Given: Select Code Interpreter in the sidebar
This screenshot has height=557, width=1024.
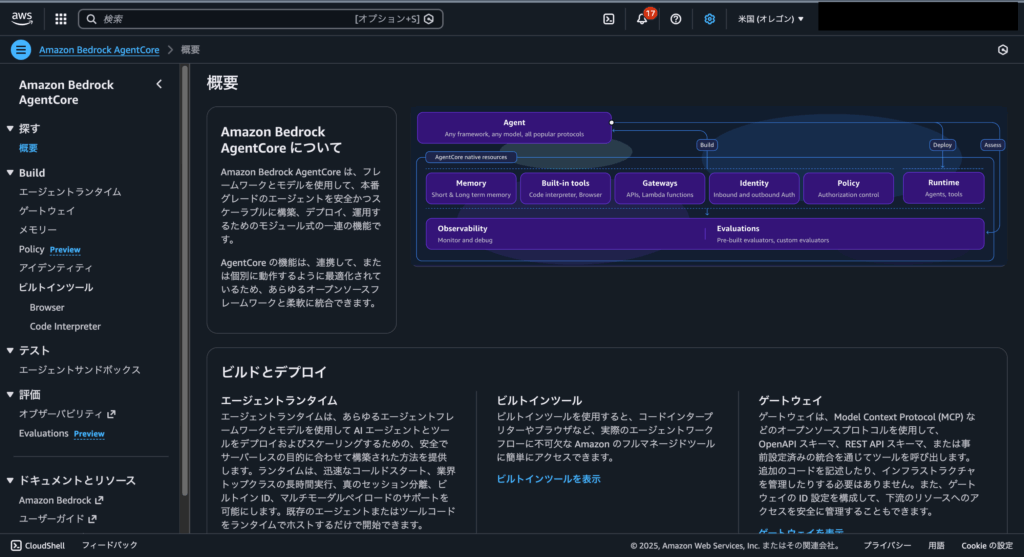Looking at the screenshot, I should pos(65,326).
